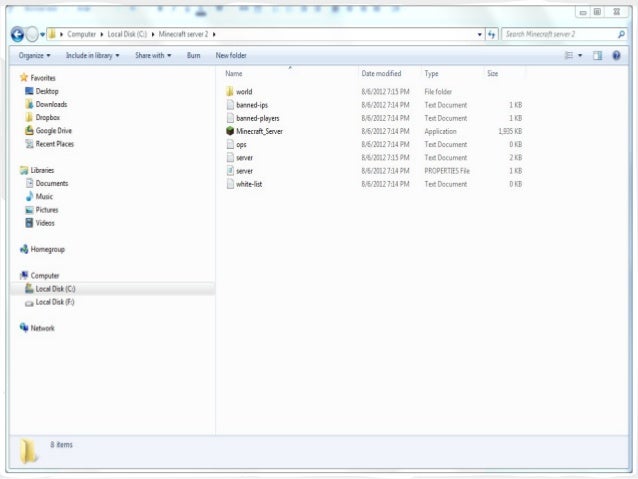638x479 pixels.
Task: Toggle the preview pane
Action: point(597,55)
